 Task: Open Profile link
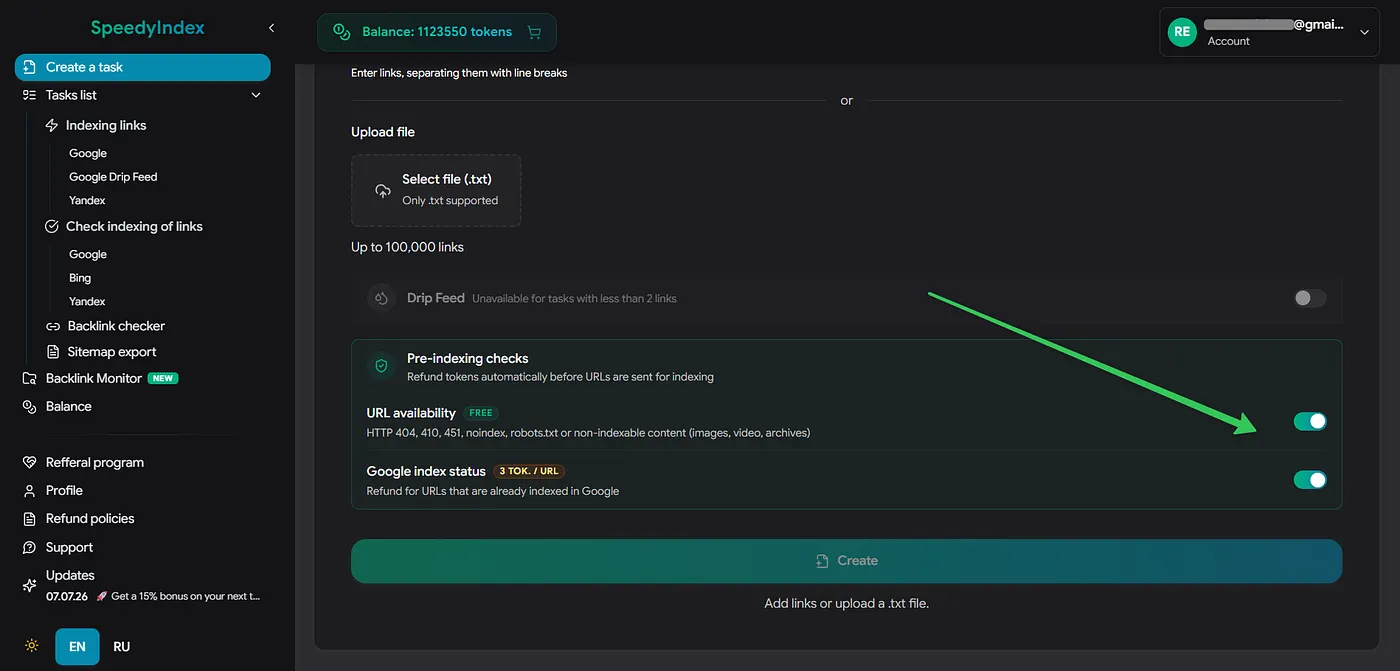[x=64, y=491]
